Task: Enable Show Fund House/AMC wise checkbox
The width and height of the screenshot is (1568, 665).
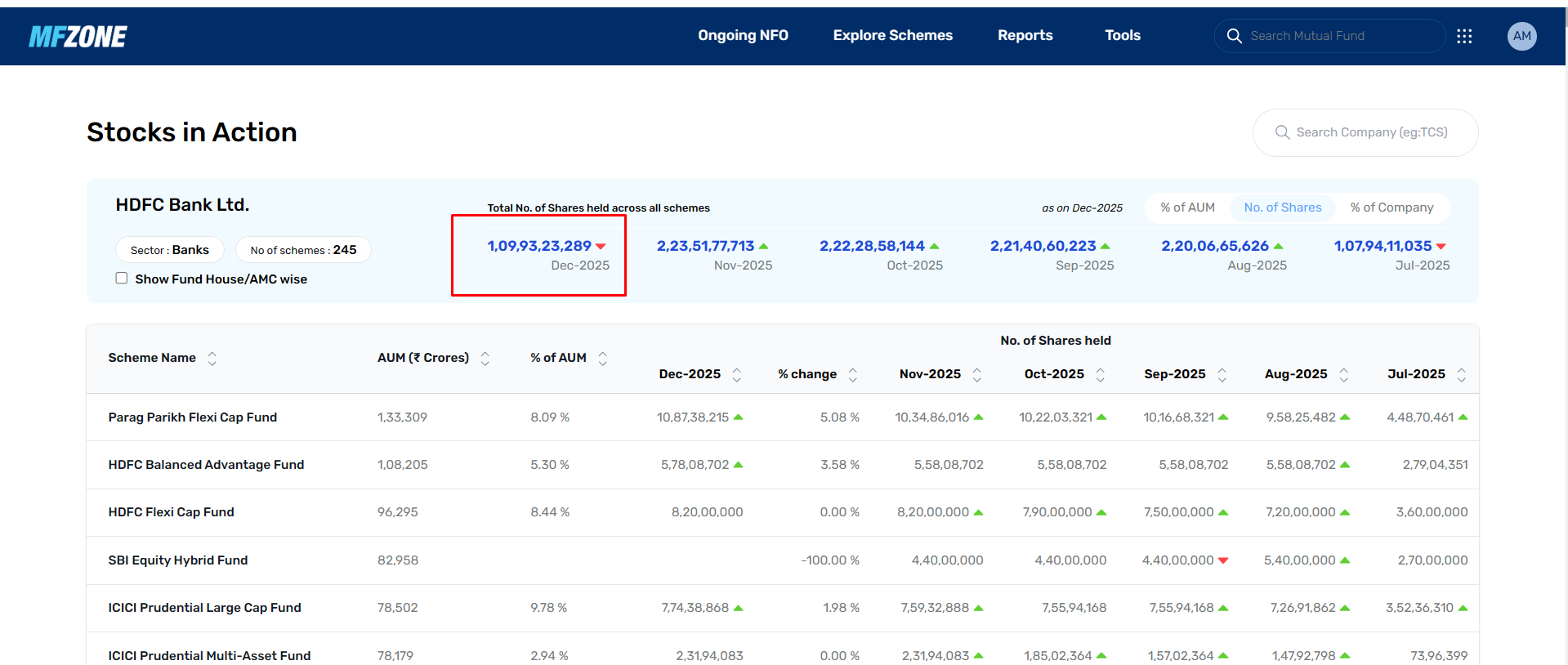Action: tap(122, 279)
